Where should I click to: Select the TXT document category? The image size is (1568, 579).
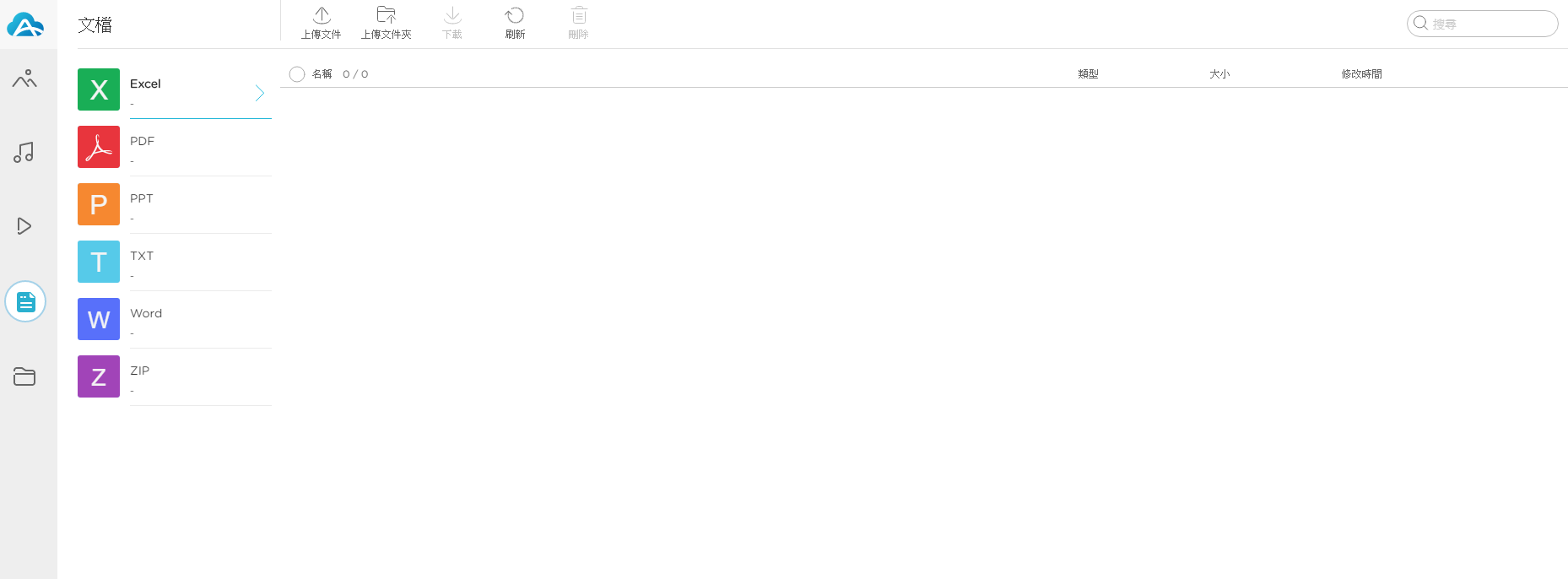coord(175,262)
